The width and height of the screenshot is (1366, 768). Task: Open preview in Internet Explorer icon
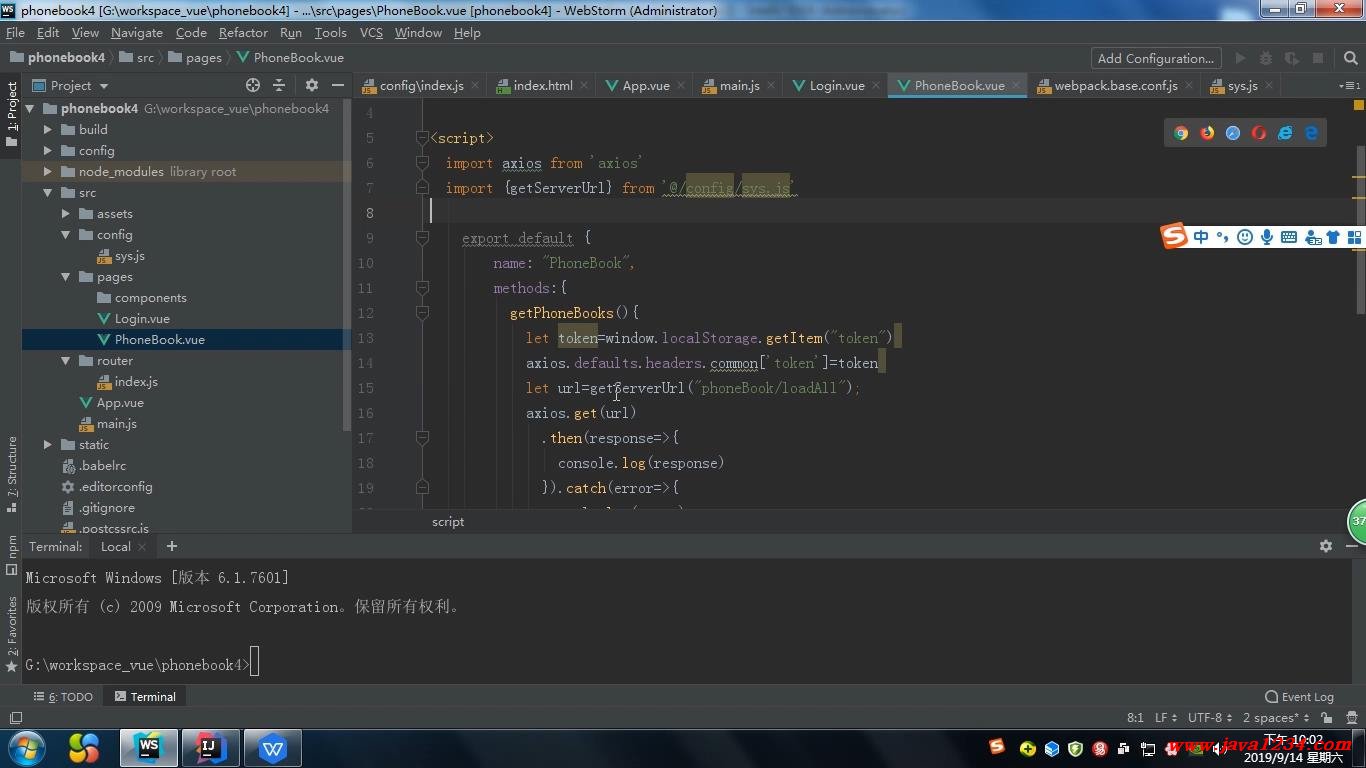click(x=1285, y=133)
